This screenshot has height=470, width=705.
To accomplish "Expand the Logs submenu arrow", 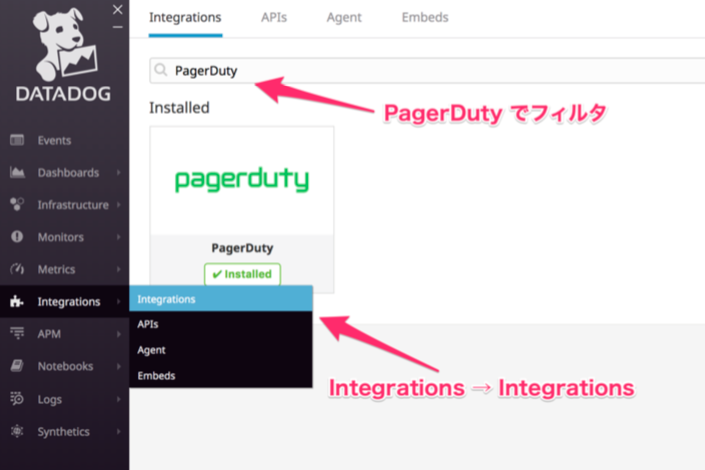I will [x=119, y=399].
